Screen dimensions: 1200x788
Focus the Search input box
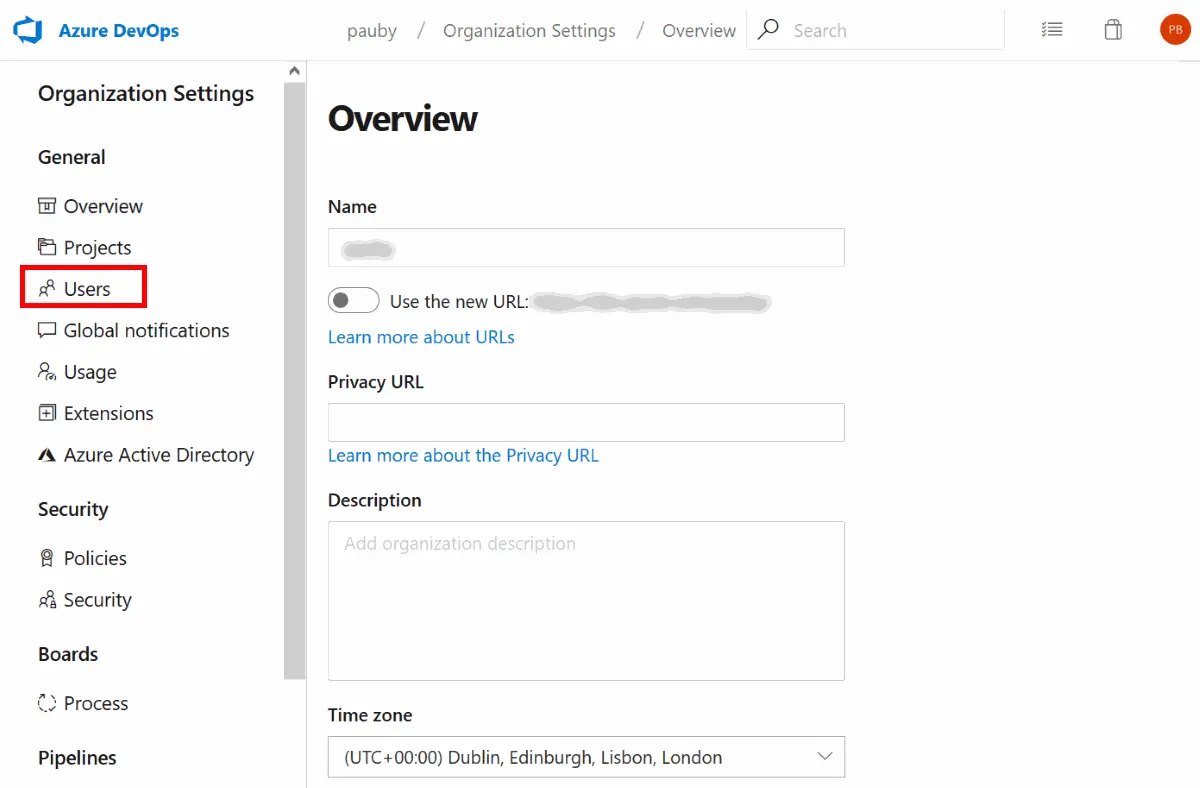click(x=875, y=30)
